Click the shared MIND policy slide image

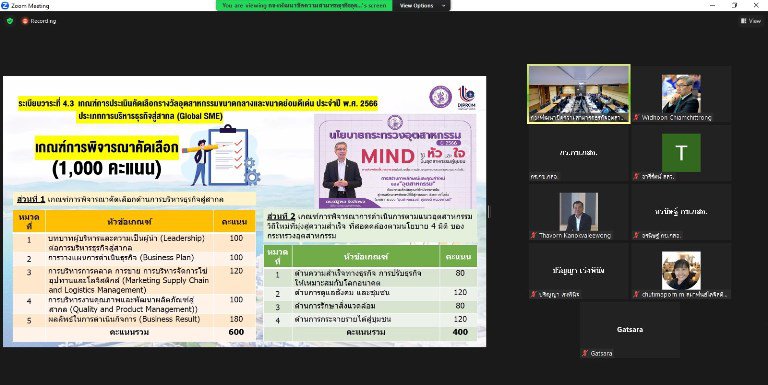coord(395,161)
